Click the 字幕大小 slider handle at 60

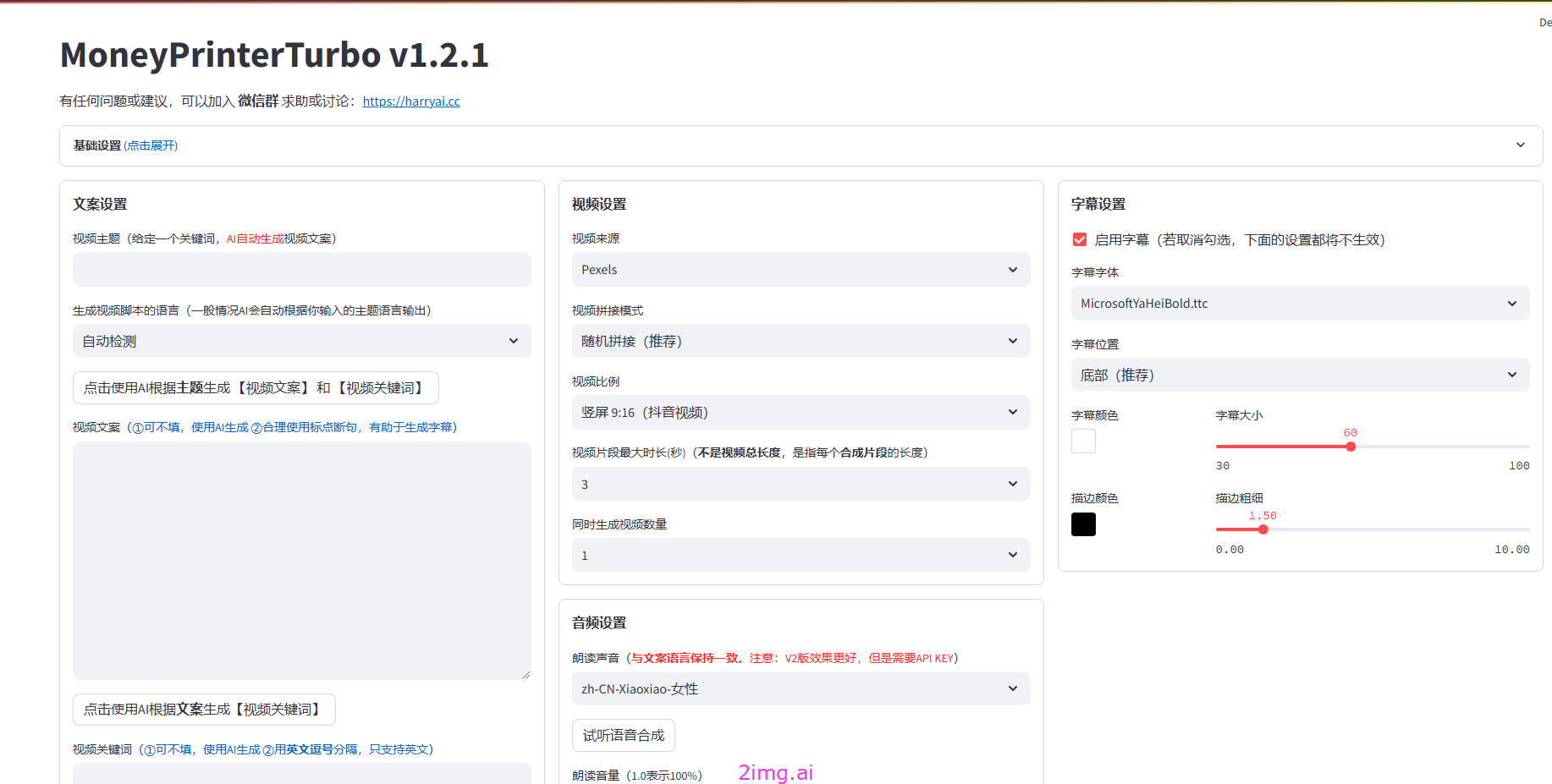(x=1351, y=447)
